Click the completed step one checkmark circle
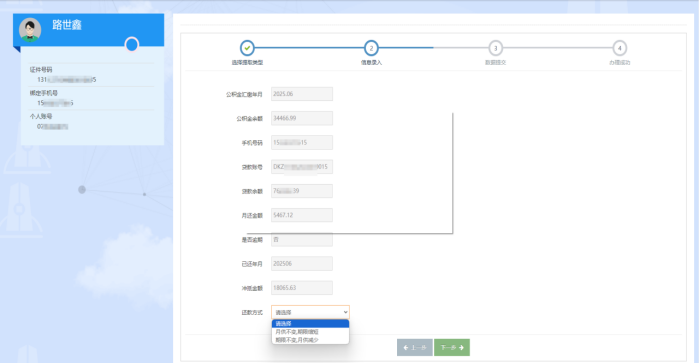Viewport: 700px width, 363px height. (x=247, y=48)
